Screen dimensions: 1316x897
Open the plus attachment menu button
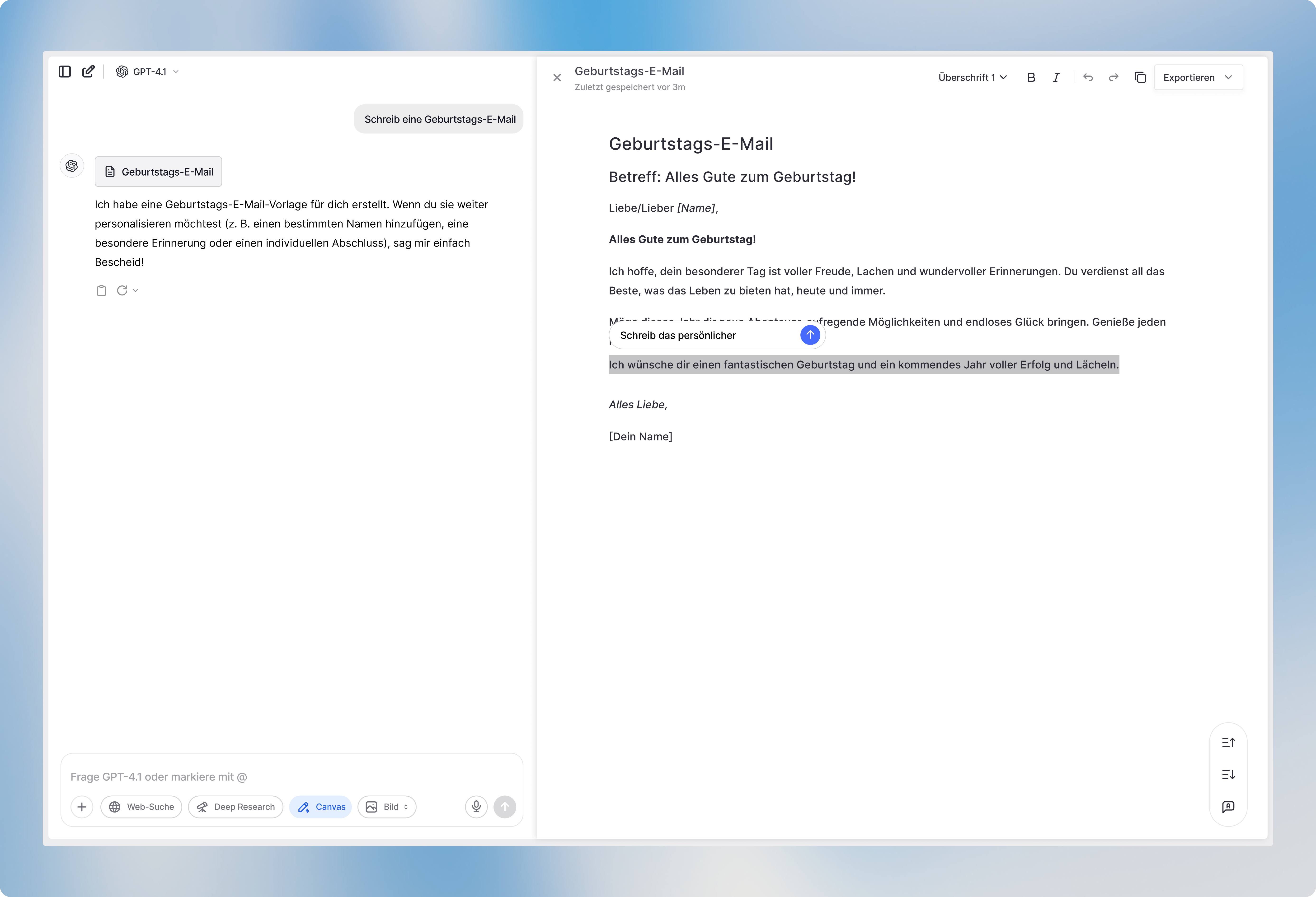point(82,806)
